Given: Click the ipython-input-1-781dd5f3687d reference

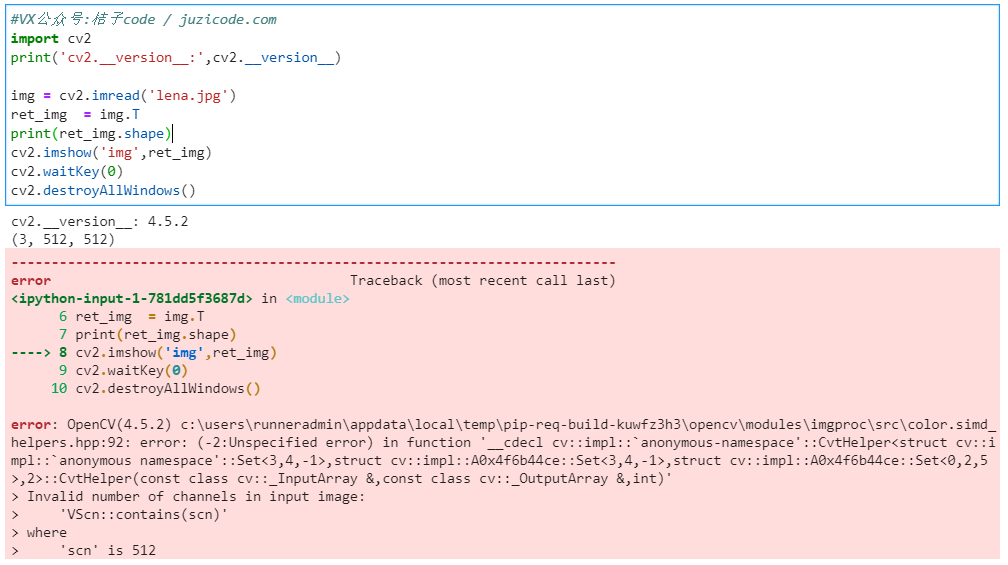Looking at the screenshot, I should (x=131, y=298).
